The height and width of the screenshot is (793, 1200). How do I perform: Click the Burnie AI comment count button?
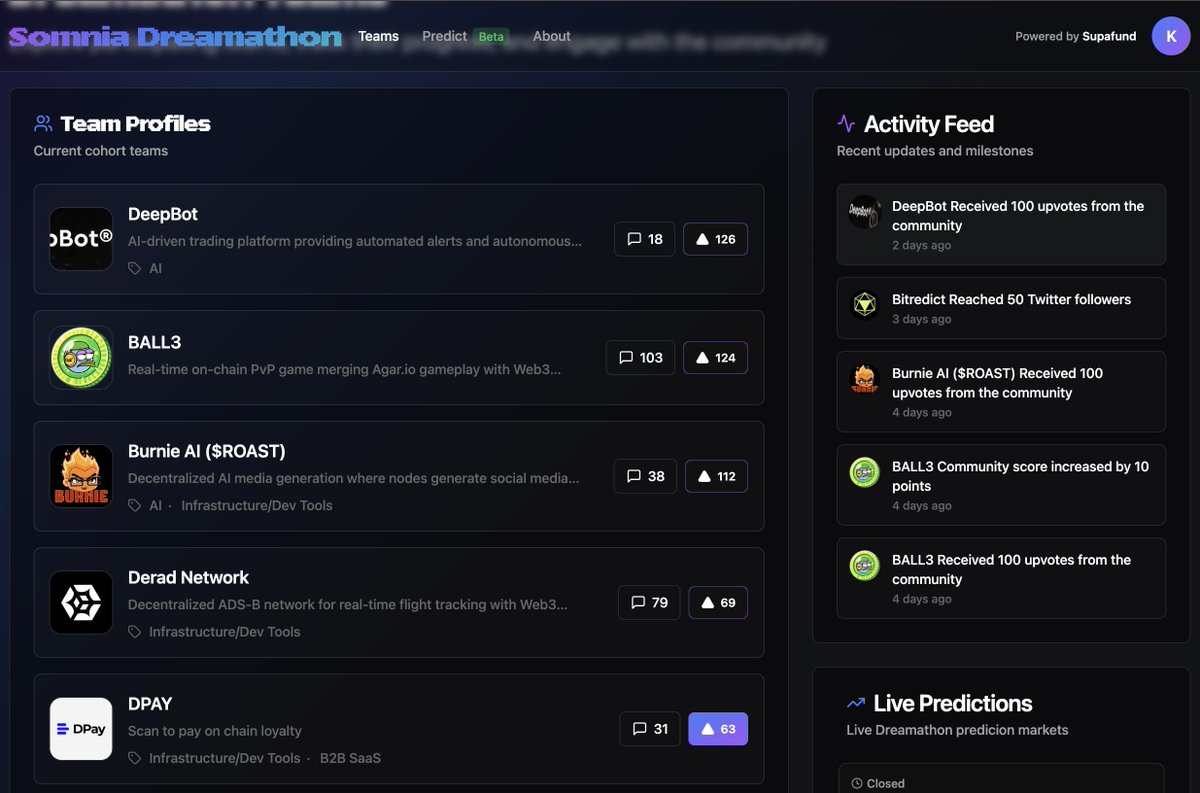(645, 476)
